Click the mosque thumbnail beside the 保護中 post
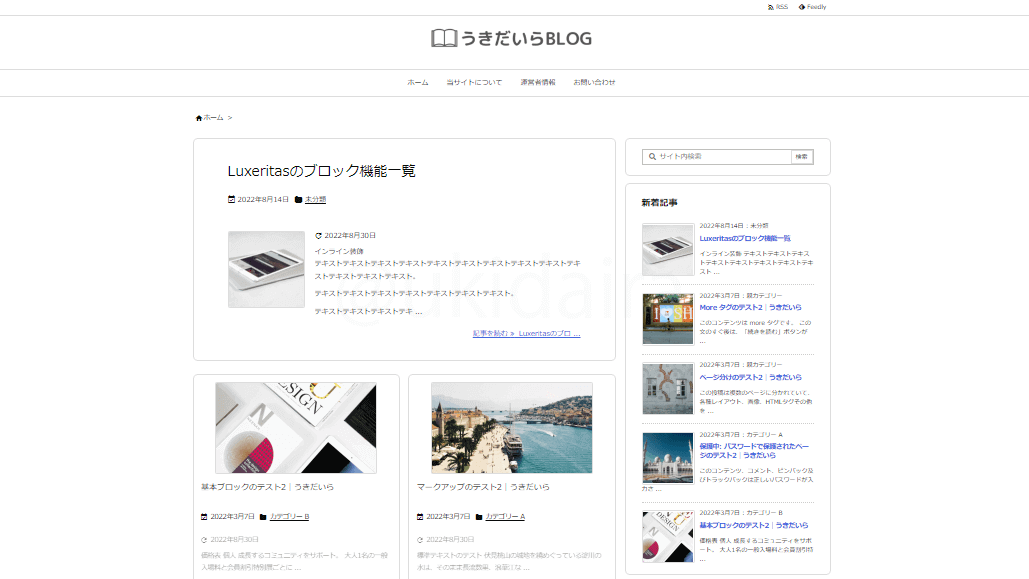Screen dimensions: 1029x579 tap(668, 458)
